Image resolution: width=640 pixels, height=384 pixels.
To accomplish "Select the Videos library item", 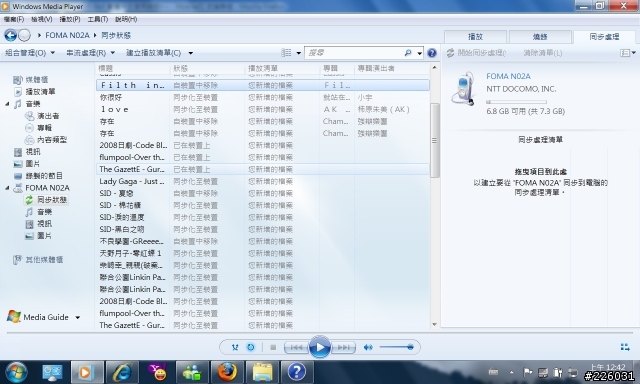I will click(x=27, y=152).
